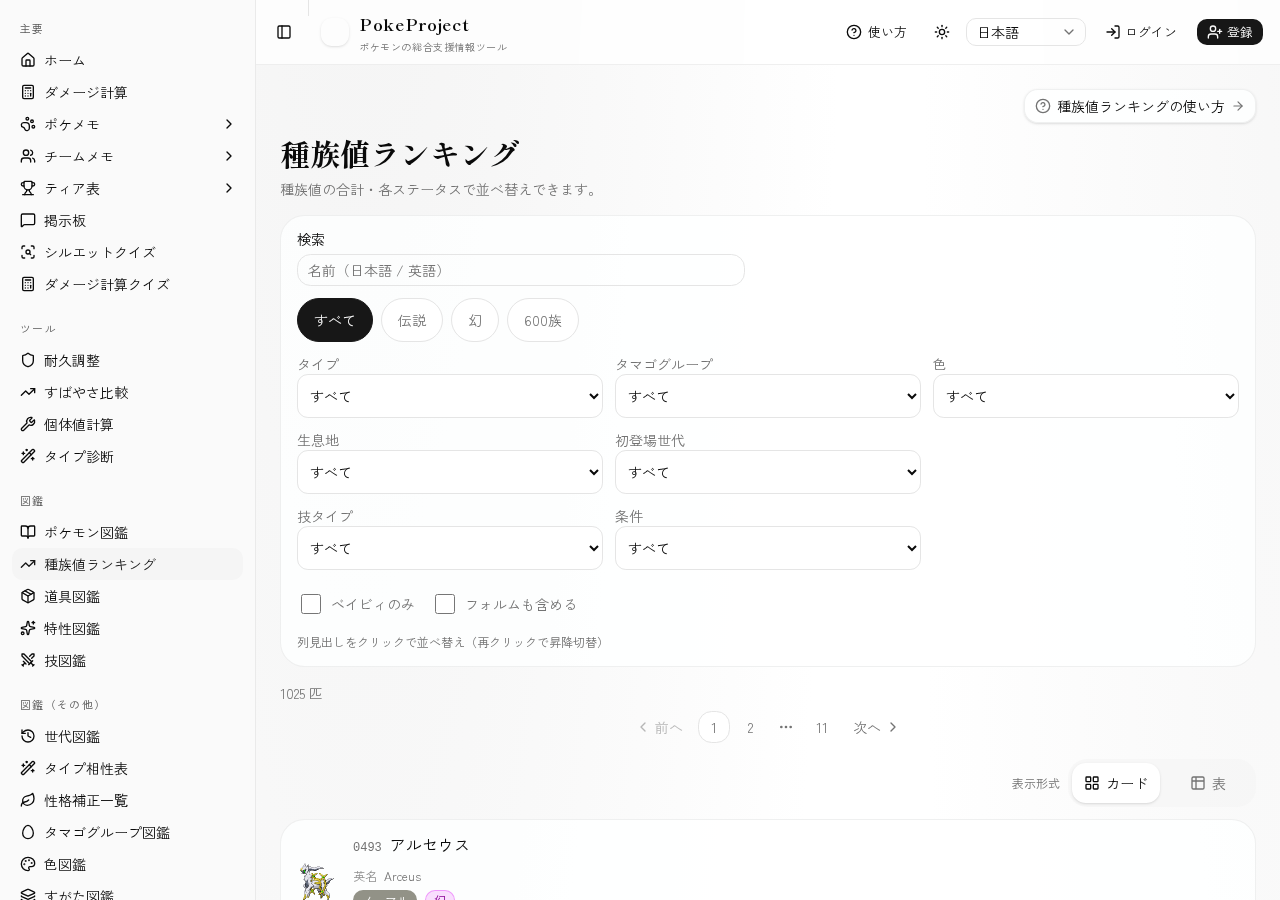Open the 初登場世代 dropdown

tap(768, 472)
